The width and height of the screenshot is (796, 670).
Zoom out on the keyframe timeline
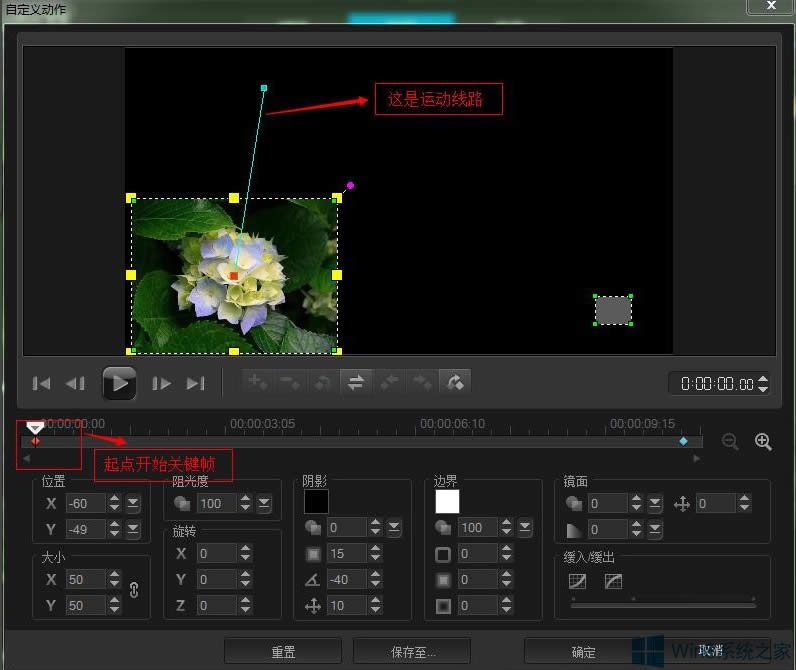click(x=730, y=442)
